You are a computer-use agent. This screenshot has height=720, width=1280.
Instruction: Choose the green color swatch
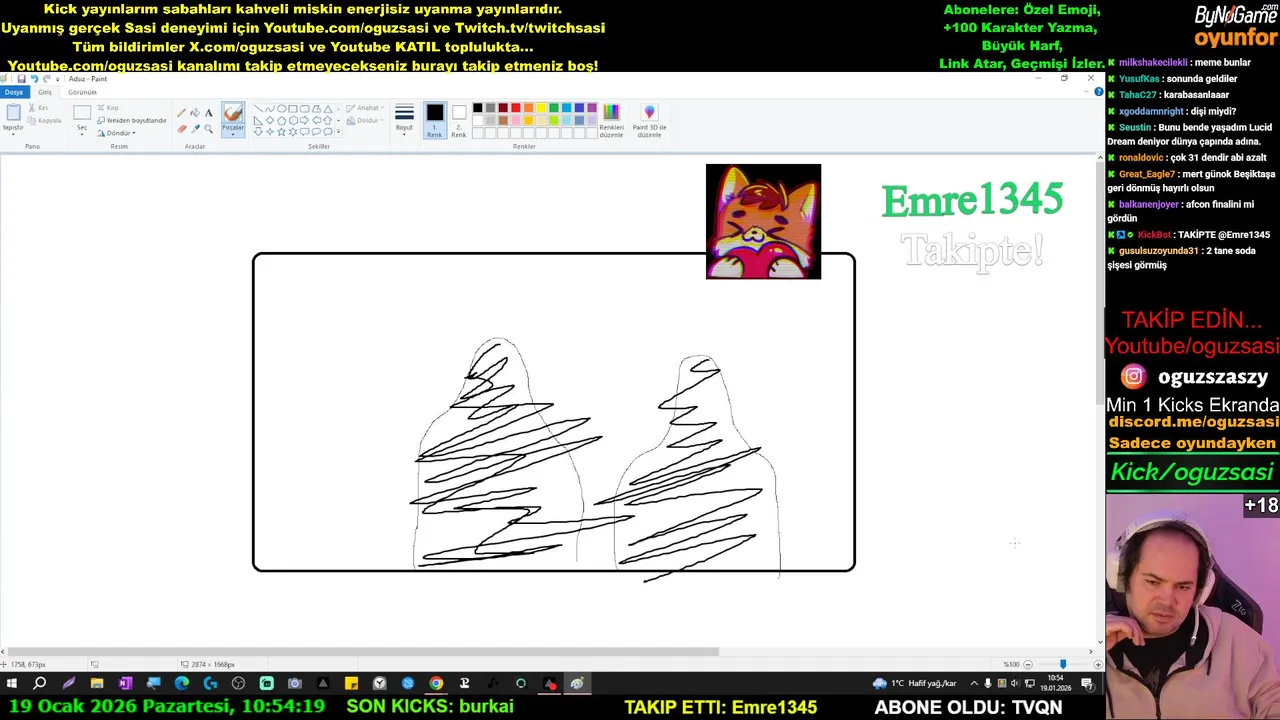coord(554,108)
